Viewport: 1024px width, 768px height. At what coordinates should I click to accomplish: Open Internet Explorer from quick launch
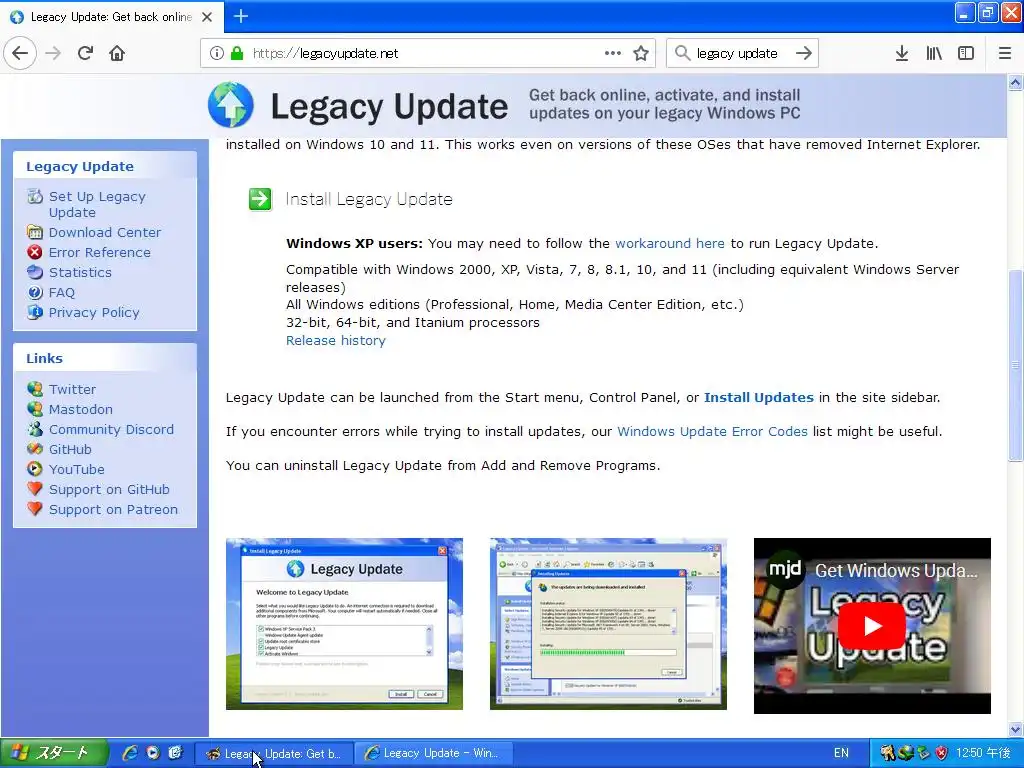coord(130,753)
